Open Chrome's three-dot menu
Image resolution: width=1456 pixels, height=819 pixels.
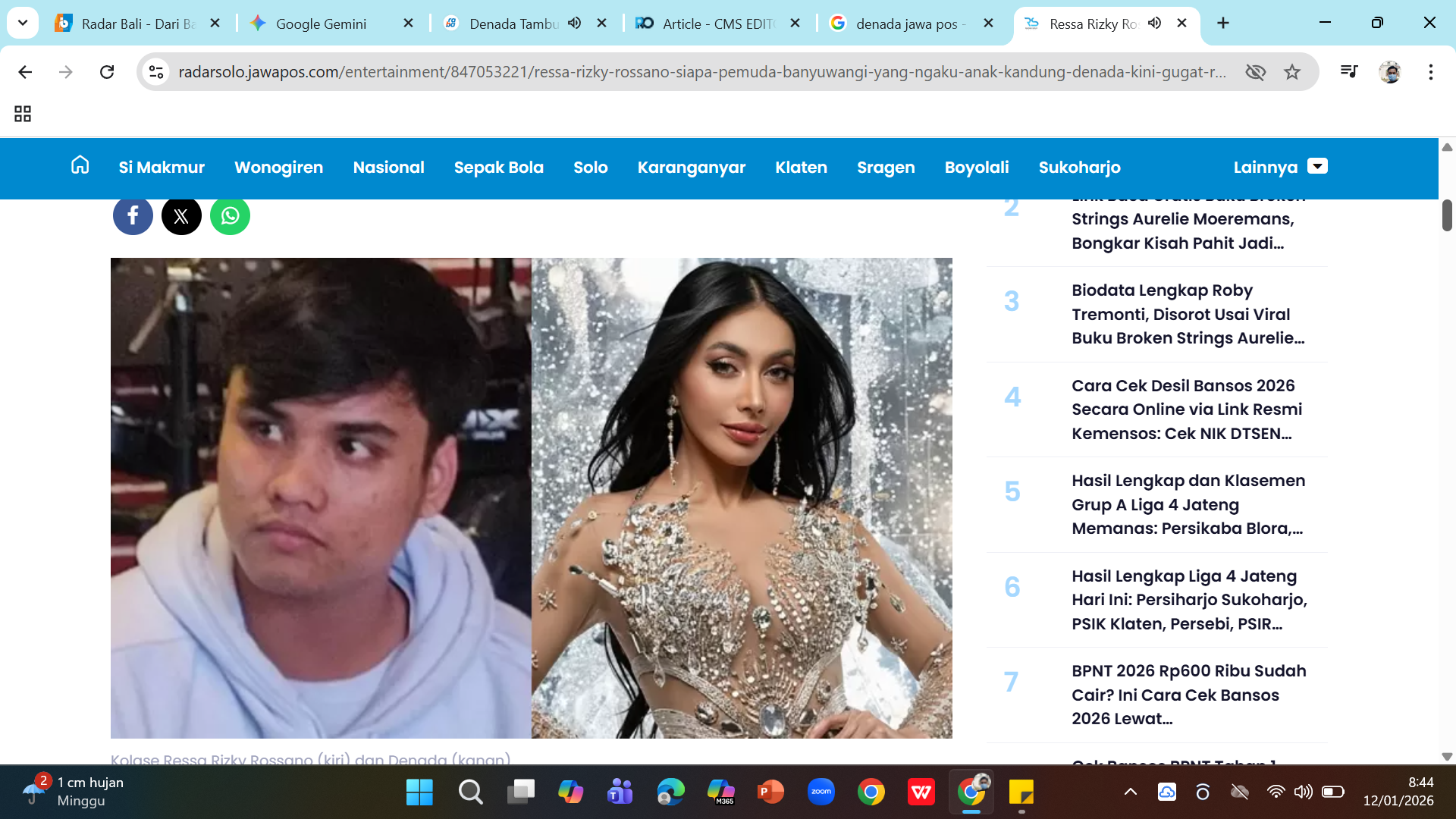1430,72
